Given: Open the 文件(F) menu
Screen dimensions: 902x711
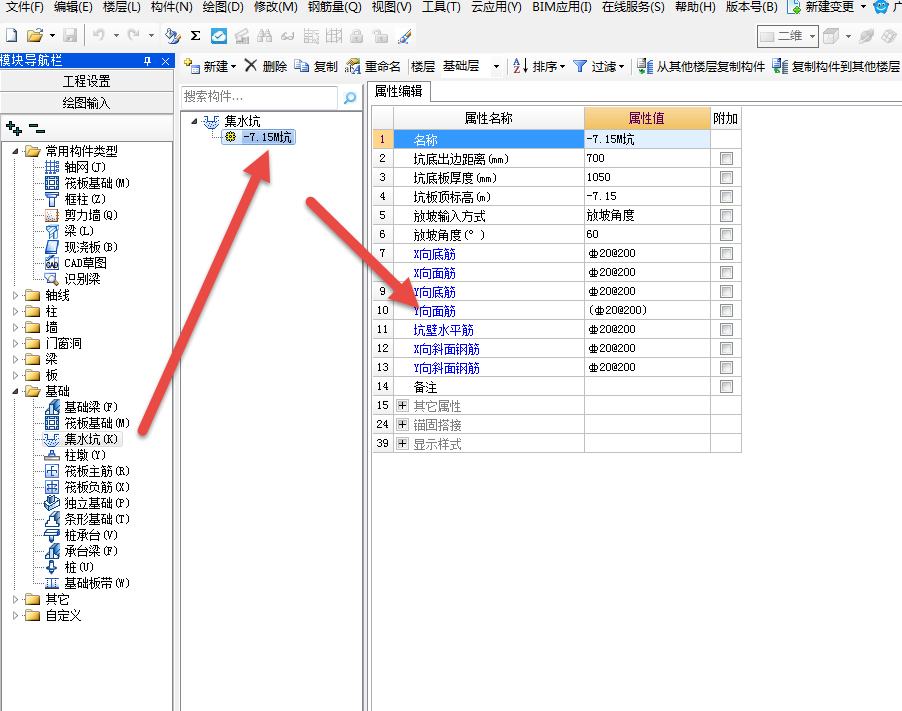Looking at the screenshot, I should coord(24,7).
